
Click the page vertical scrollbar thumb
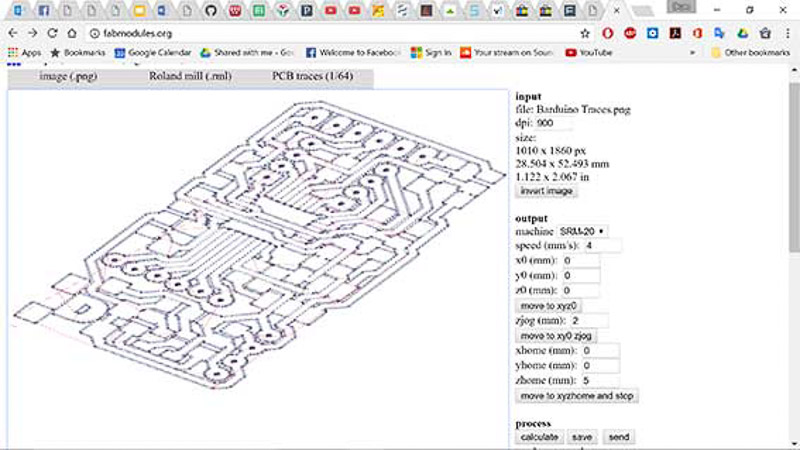794,166
